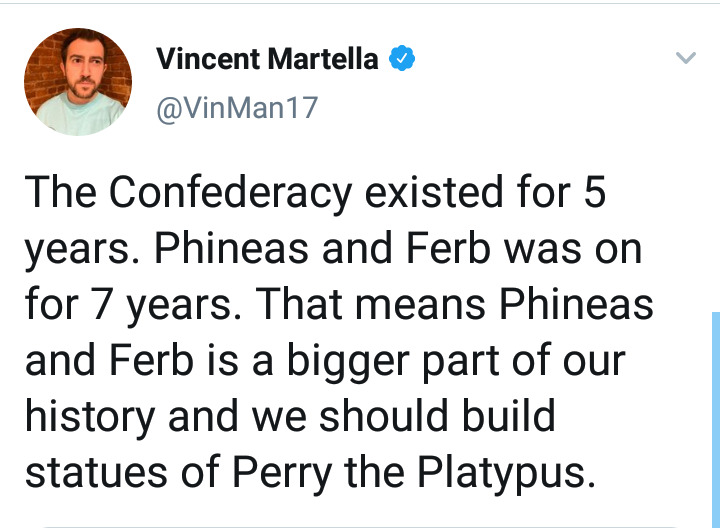Click the word "build" in the tweet
Image resolution: width=720 pixels, height=528 pixels.
(506, 417)
